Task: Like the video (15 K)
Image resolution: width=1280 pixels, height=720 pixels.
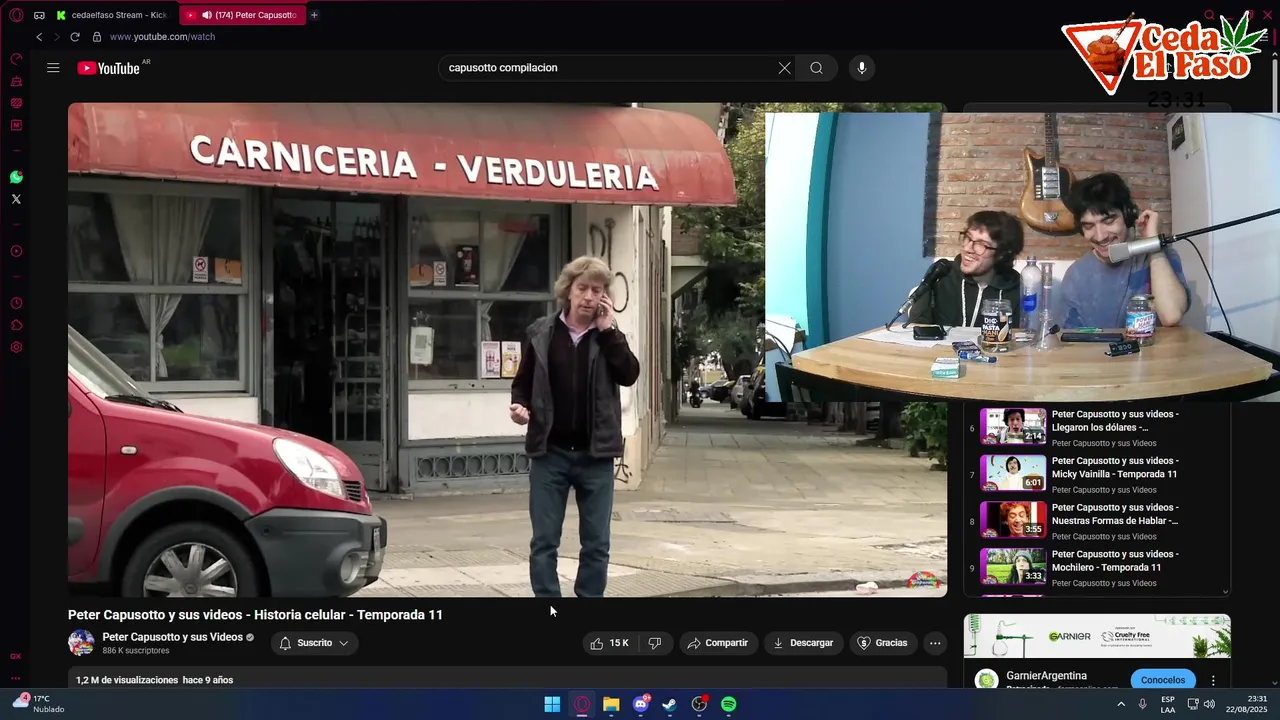Action: 610,643
